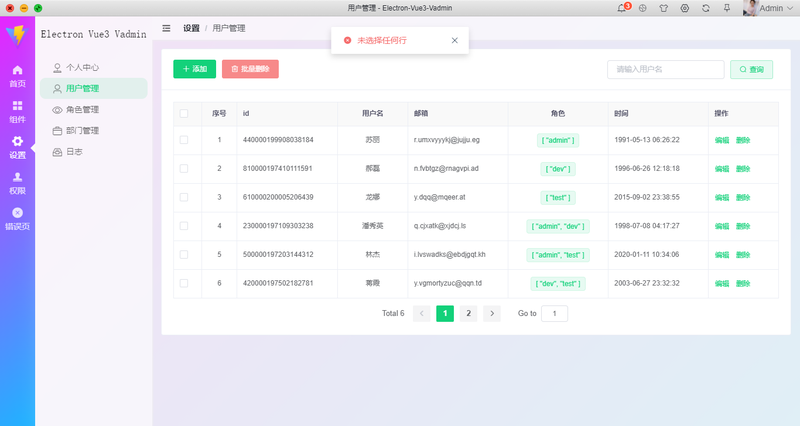The height and width of the screenshot is (426, 800).
Task: Click time cell 1996-06-26 12:18:18
Action: pos(647,168)
